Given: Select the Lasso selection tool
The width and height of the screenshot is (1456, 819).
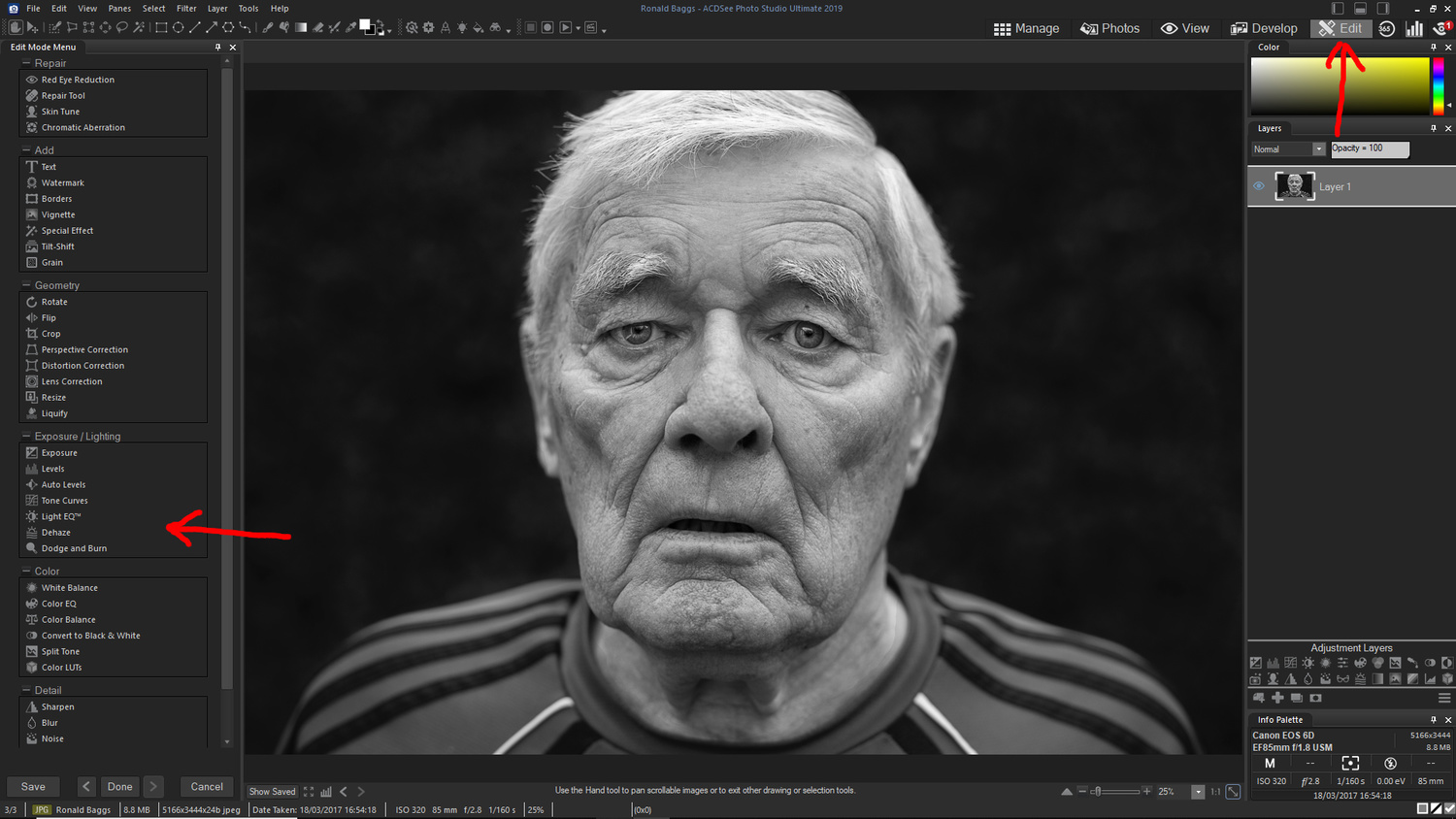Looking at the screenshot, I should [122, 28].
